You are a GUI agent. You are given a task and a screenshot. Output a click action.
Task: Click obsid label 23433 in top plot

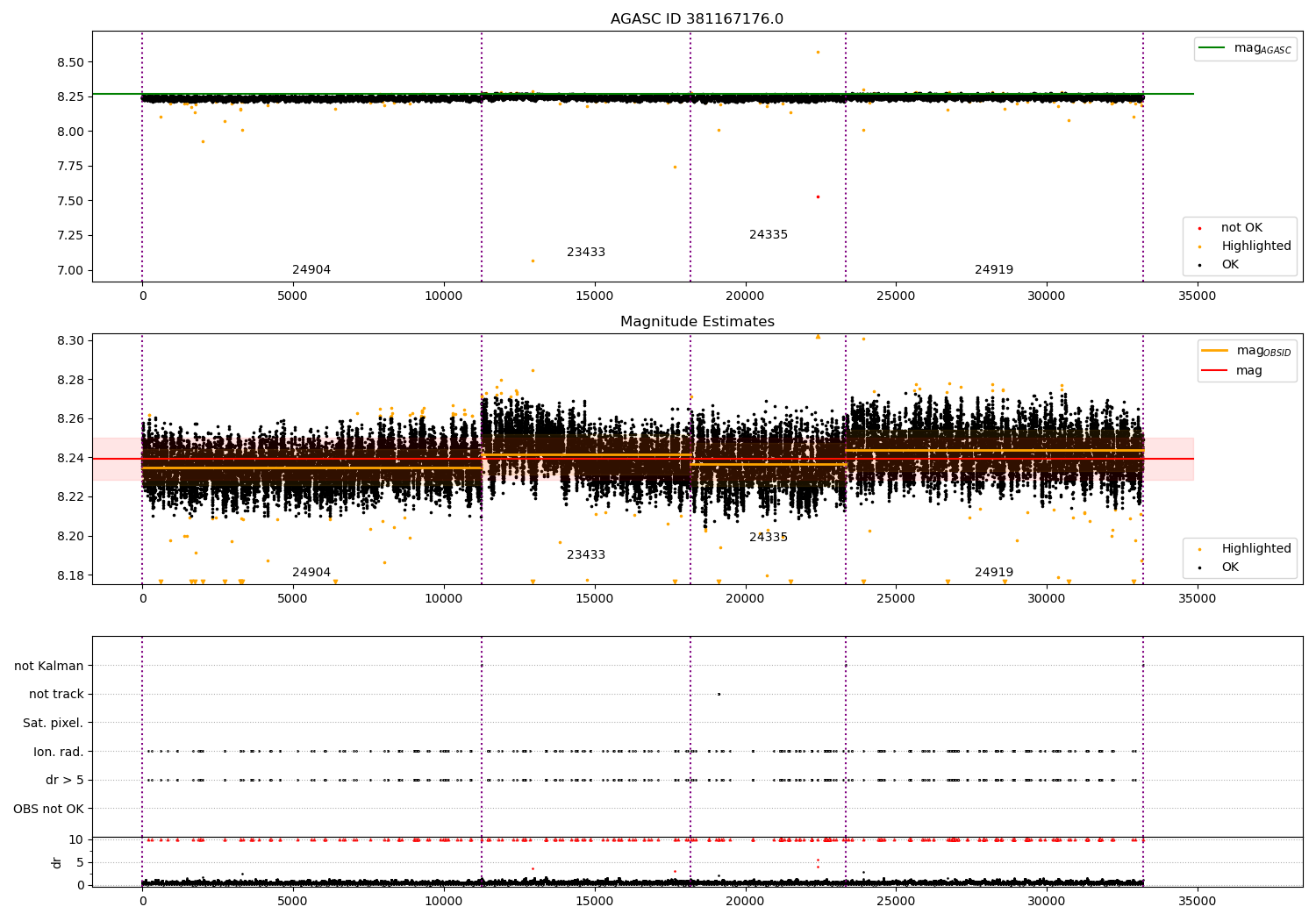click(586, 253)
